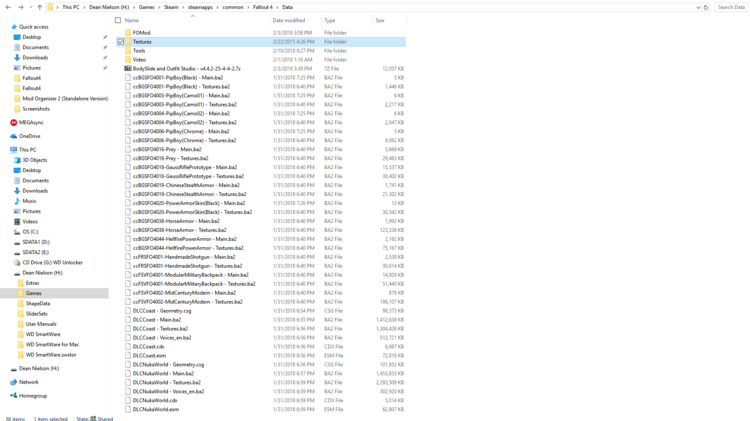Open WD SmartWare for Mac folder
Viewport: 750px width, 421px height.
tap(52, 344)
